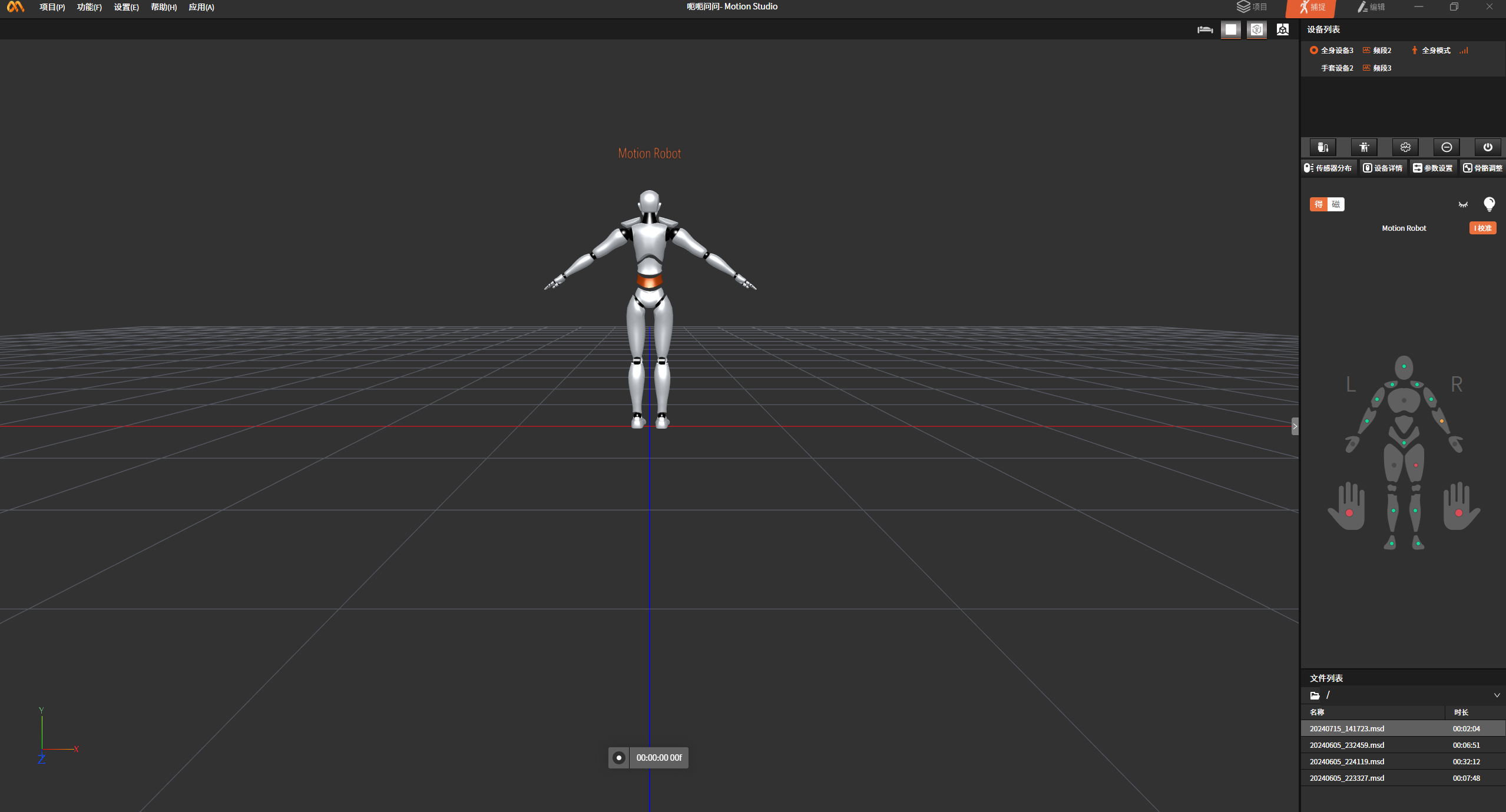Click the USB device connection icon button
The height and width of the screenshot is (812, 1506).
[x=1322, y=147]
